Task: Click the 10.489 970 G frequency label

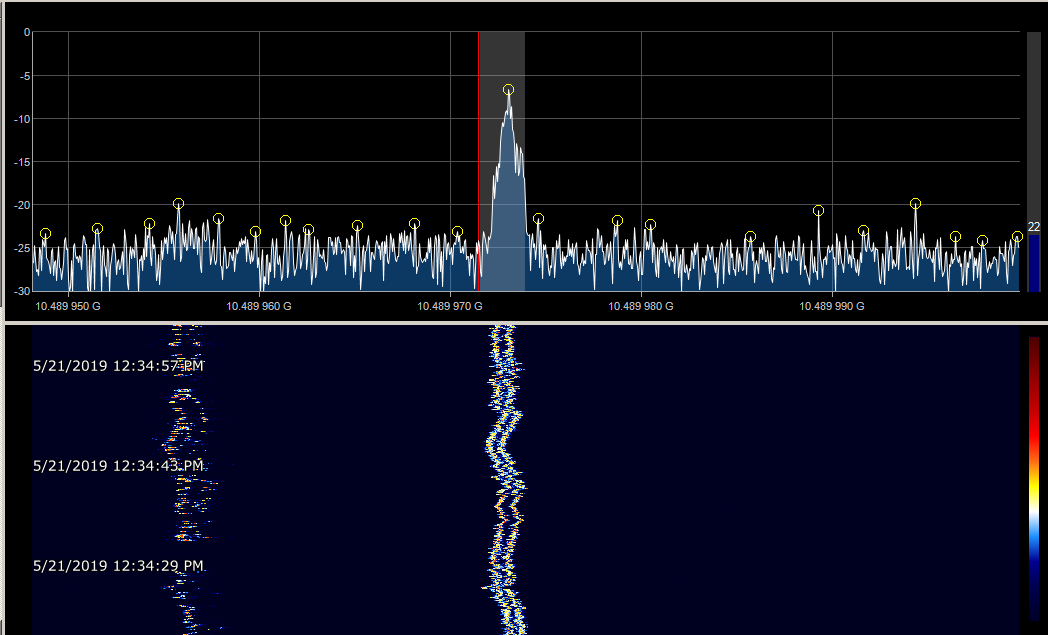Action: pos(450,306)
